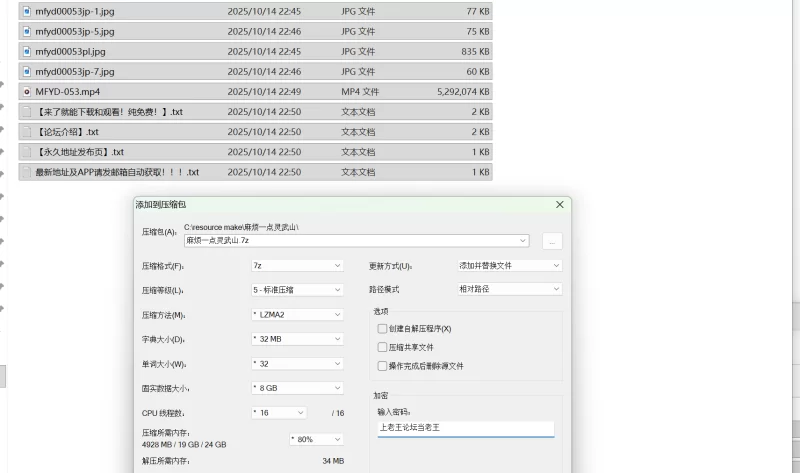Open the 压缩格式 7z dropdown
The width and height of the screenshot is (800, 473).
tap(296, 266)
